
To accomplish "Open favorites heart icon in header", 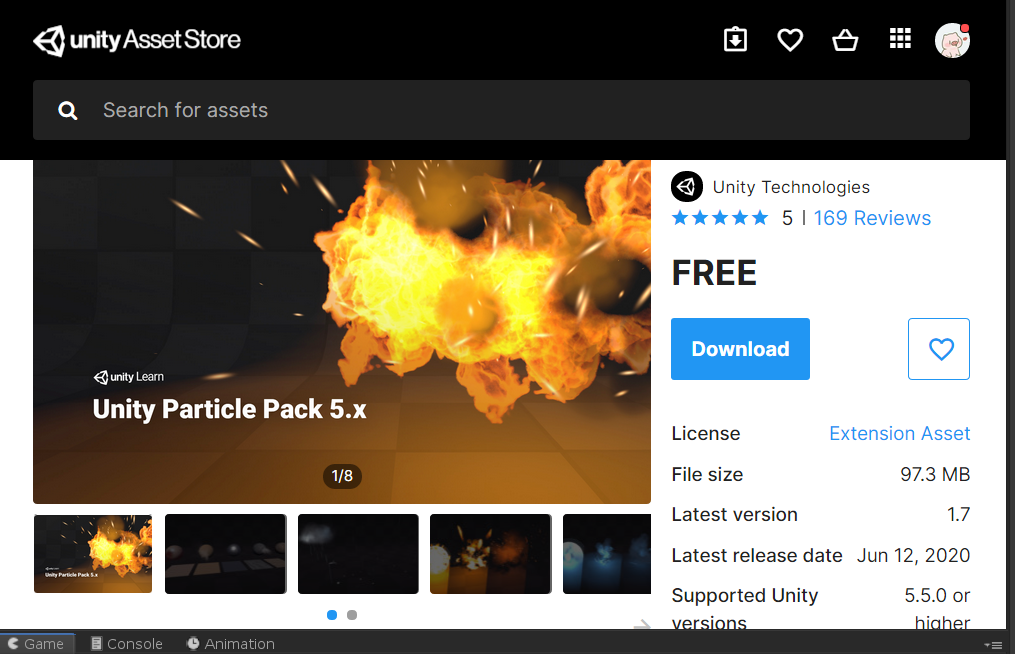I will coord(790,40).
